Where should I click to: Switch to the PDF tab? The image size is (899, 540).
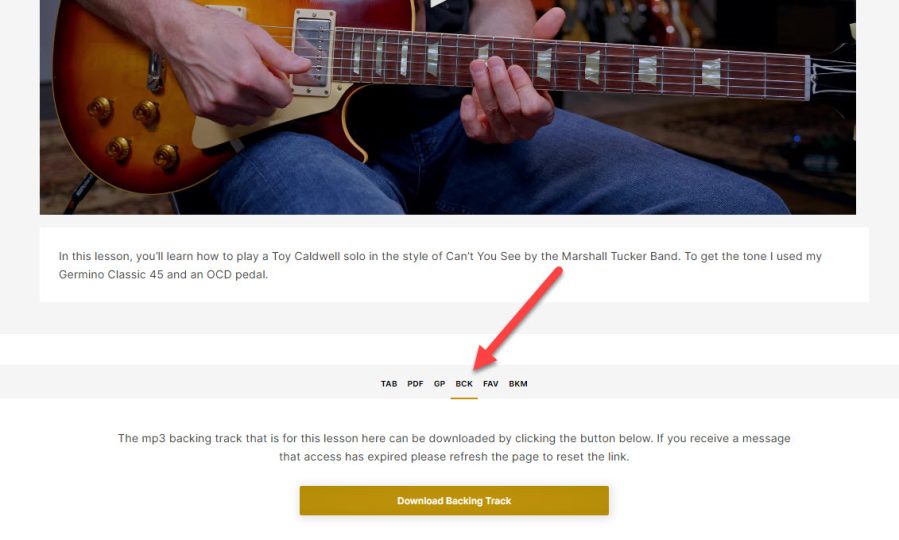[x=415, y=384]
